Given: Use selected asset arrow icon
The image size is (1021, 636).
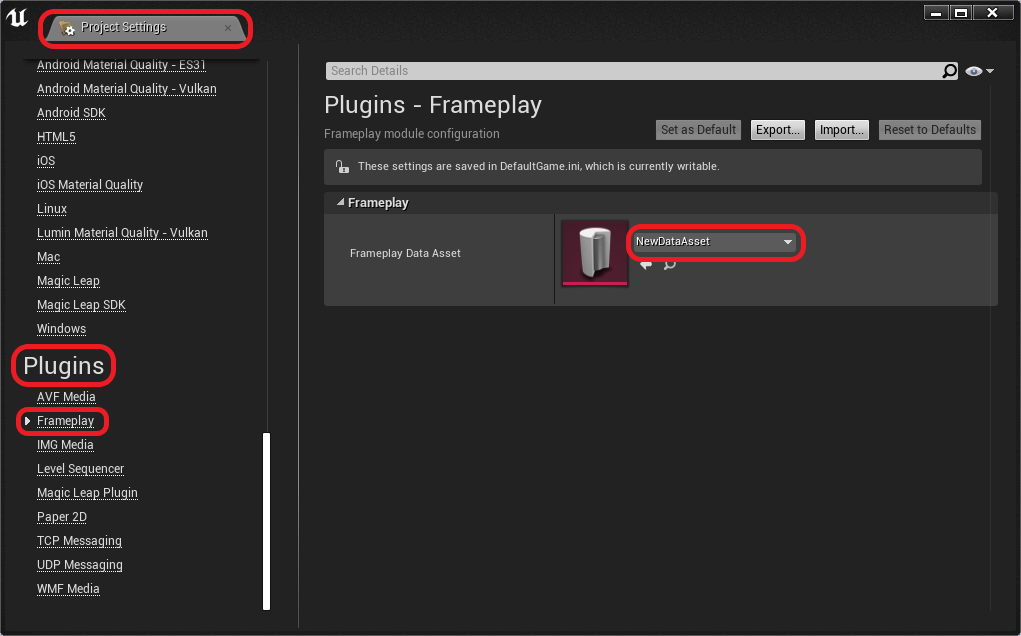Looking at the screenshot, I should (x=645, y=264).
